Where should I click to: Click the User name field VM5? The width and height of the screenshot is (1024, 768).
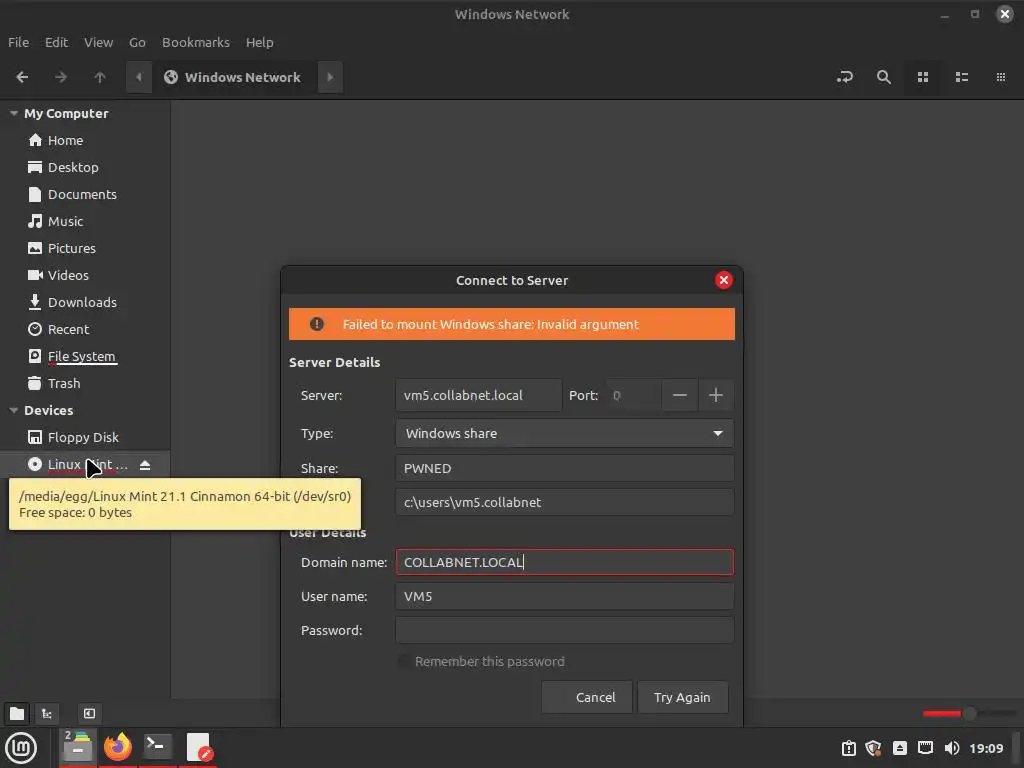[x=564, y=596]
